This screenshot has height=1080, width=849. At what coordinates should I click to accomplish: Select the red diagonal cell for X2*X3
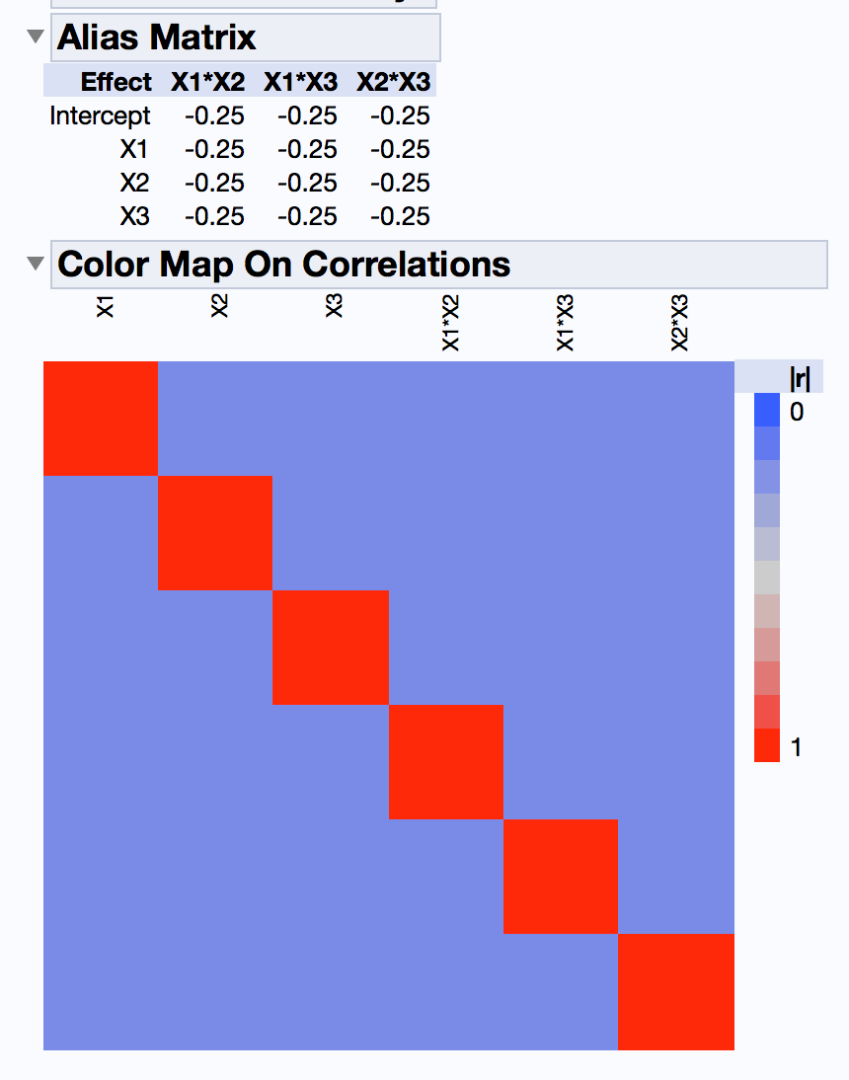[676, 992]
